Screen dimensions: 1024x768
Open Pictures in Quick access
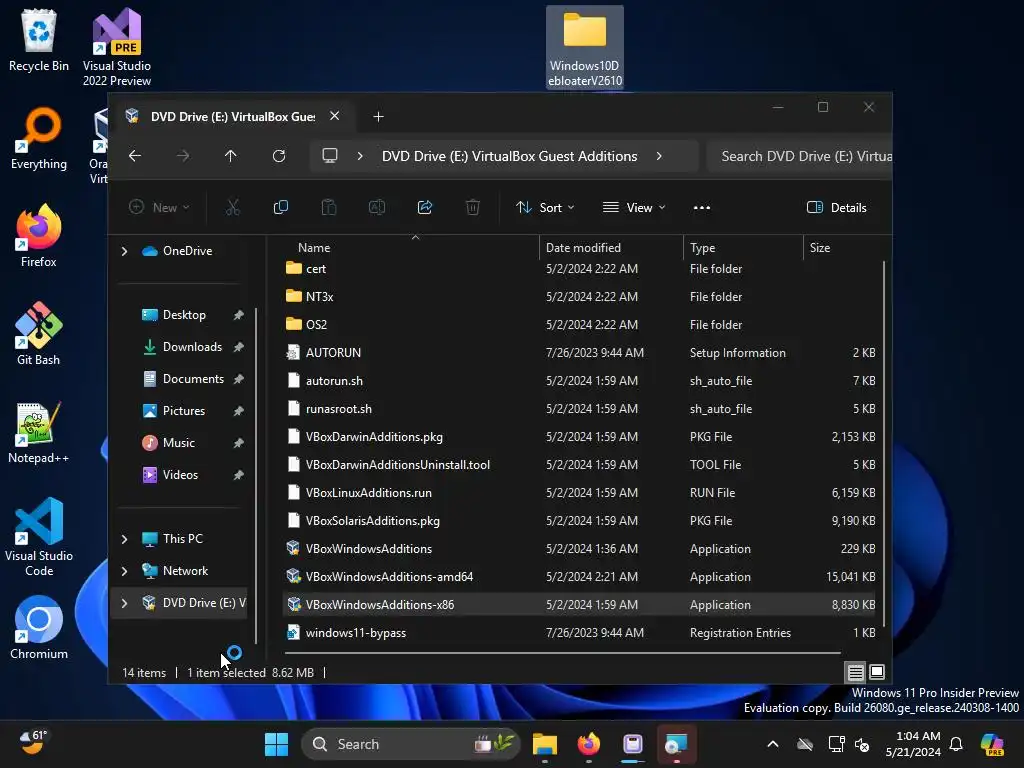pyautogui.click(x=184, y=411)
